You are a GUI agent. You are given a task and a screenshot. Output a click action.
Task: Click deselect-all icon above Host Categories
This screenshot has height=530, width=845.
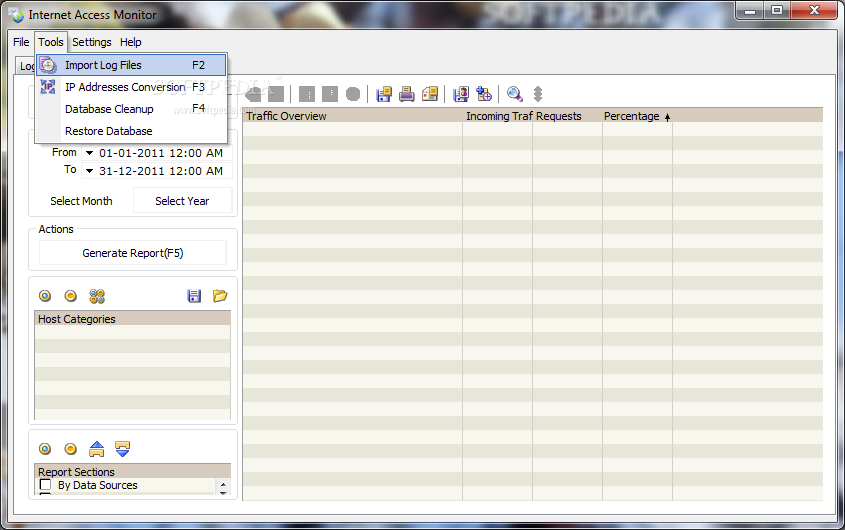[71, 296]
